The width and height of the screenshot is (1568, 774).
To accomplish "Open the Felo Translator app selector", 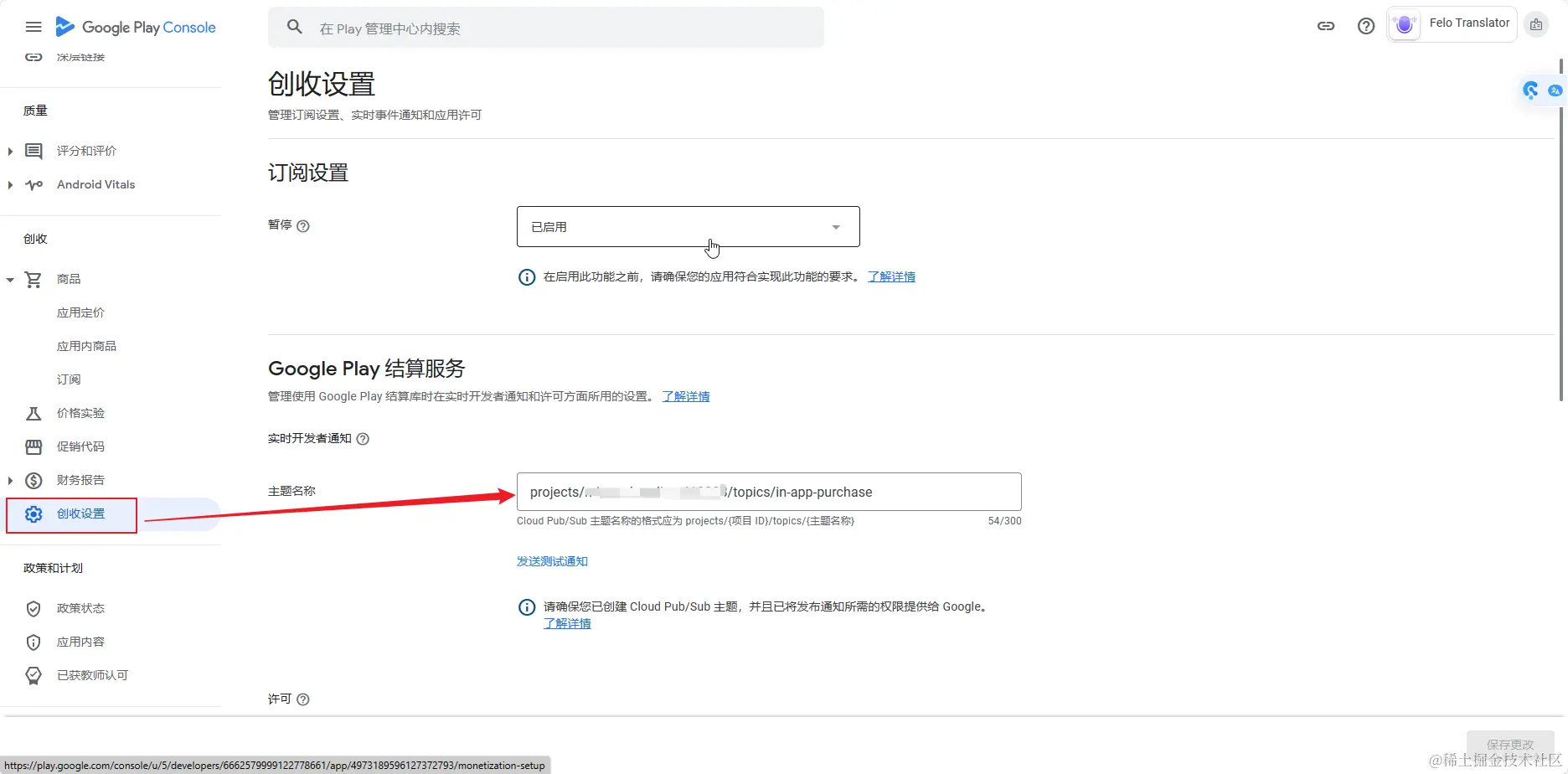I will (1452, 24).
